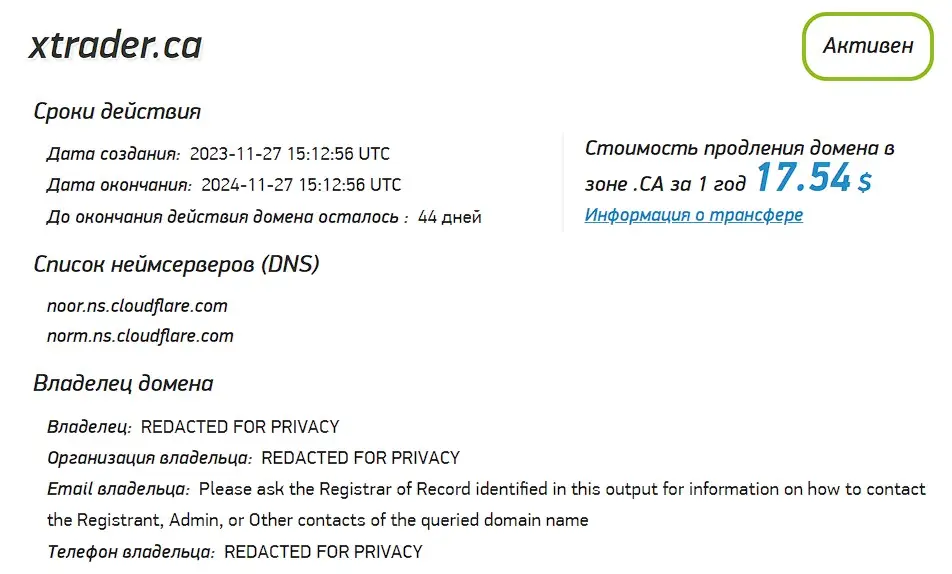This screenshot has width=952, height=574.
Task: Select creation date value 2023-11-27 15:12:56 UTC
Action: point(290,154)
